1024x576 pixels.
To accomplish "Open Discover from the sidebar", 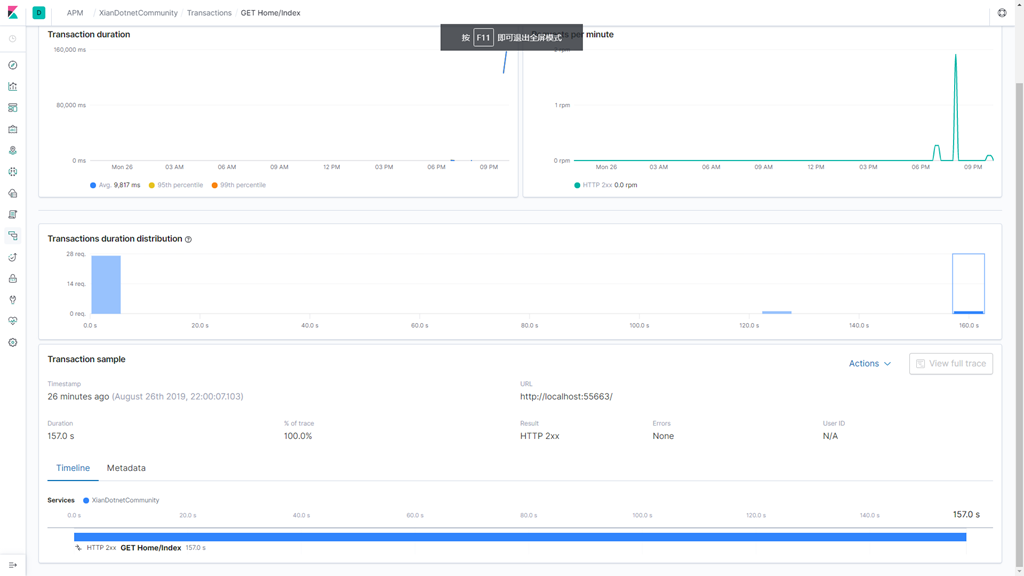I will (12, 65).
